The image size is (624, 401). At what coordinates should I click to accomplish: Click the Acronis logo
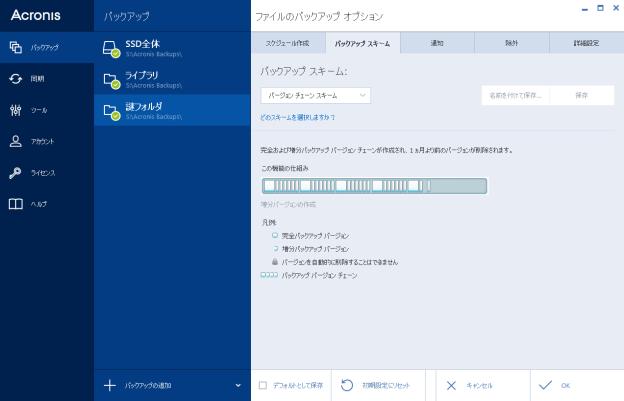(x=36, y=15)
